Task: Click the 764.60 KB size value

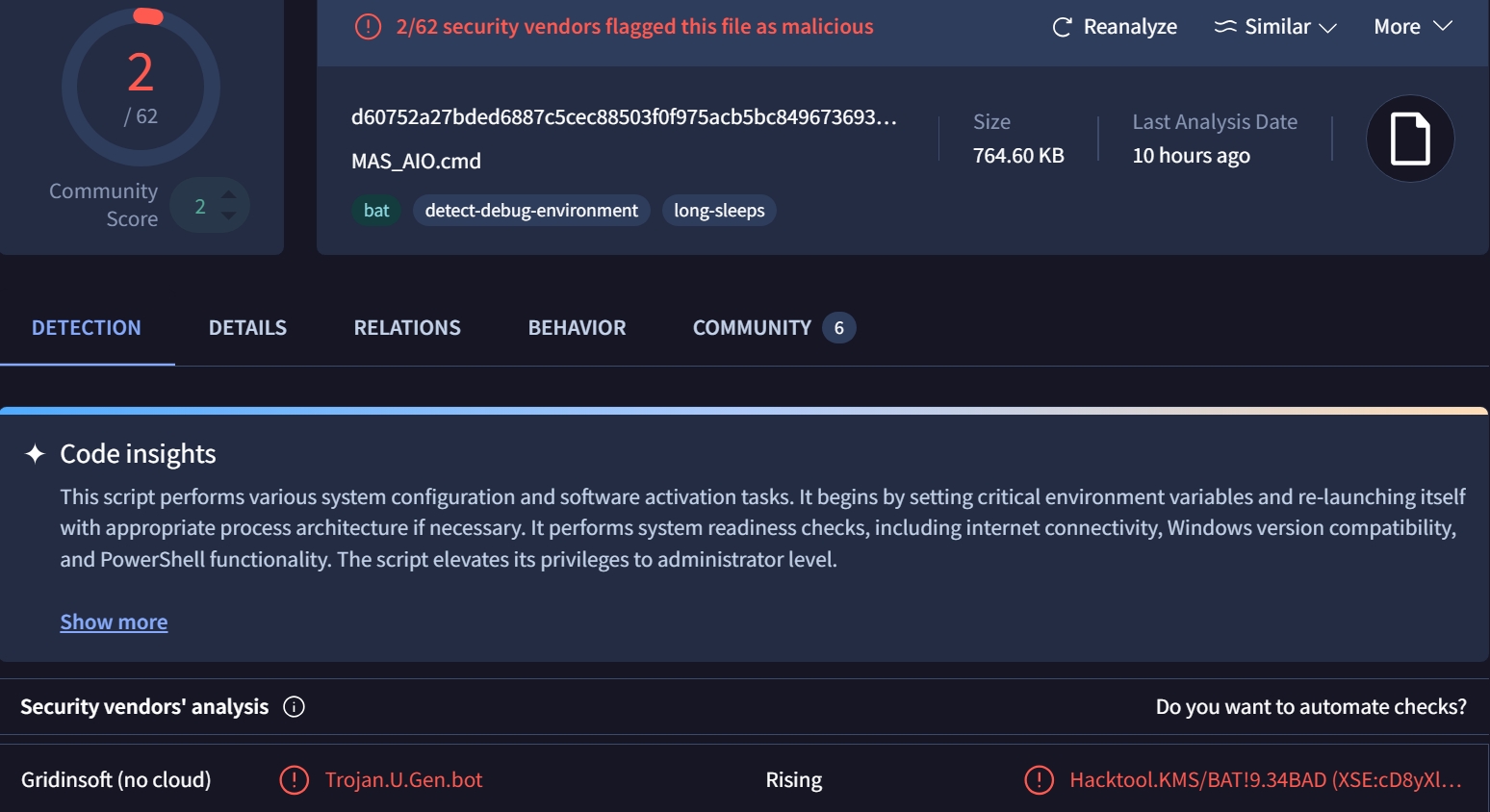Action: click(x=1018, y=156)
